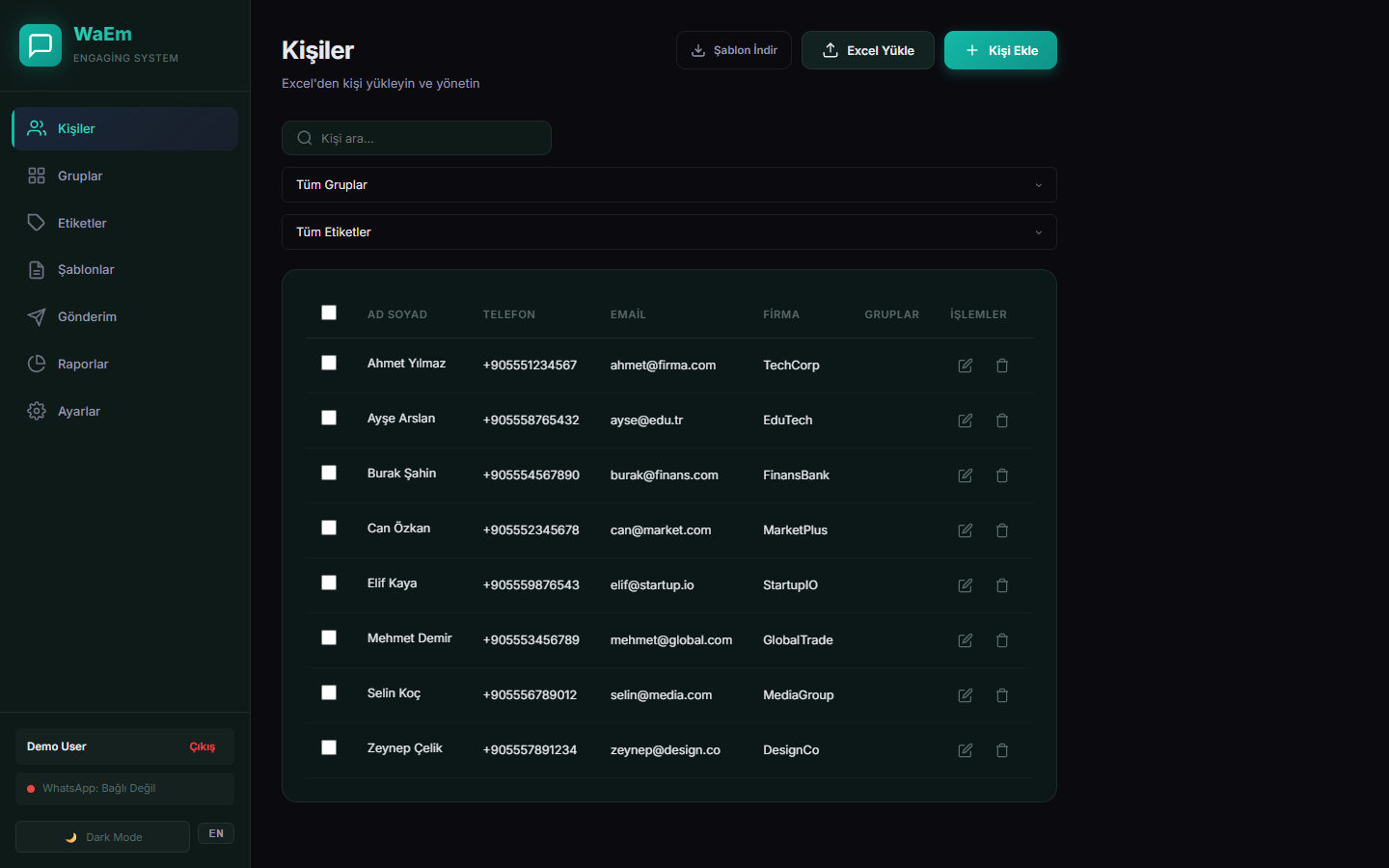This screenshot has width=1389, height=868.
Task: Go to Raporlar in the sidebar
Action: coord(83,365)
